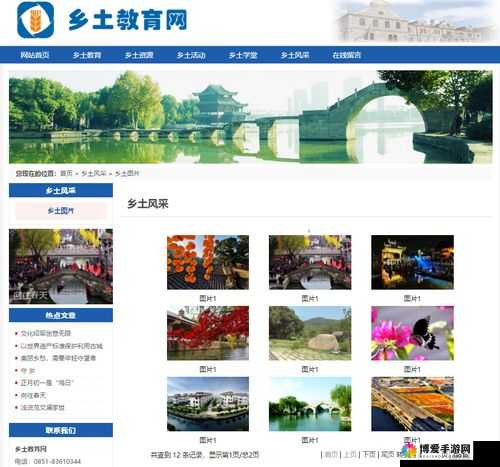Open the first hot article link
The image size is (500, 467).
[x=46, y=333]
